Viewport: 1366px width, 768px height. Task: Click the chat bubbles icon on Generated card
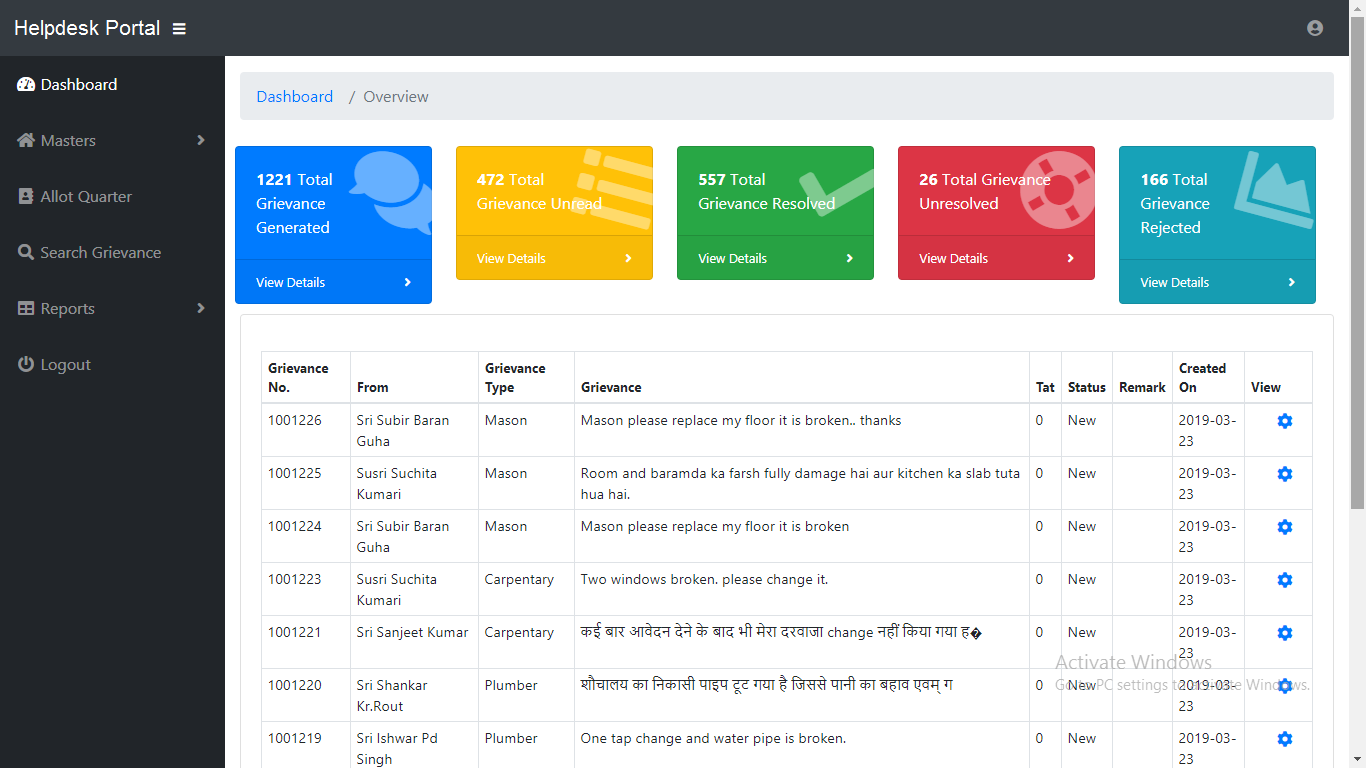391,191
